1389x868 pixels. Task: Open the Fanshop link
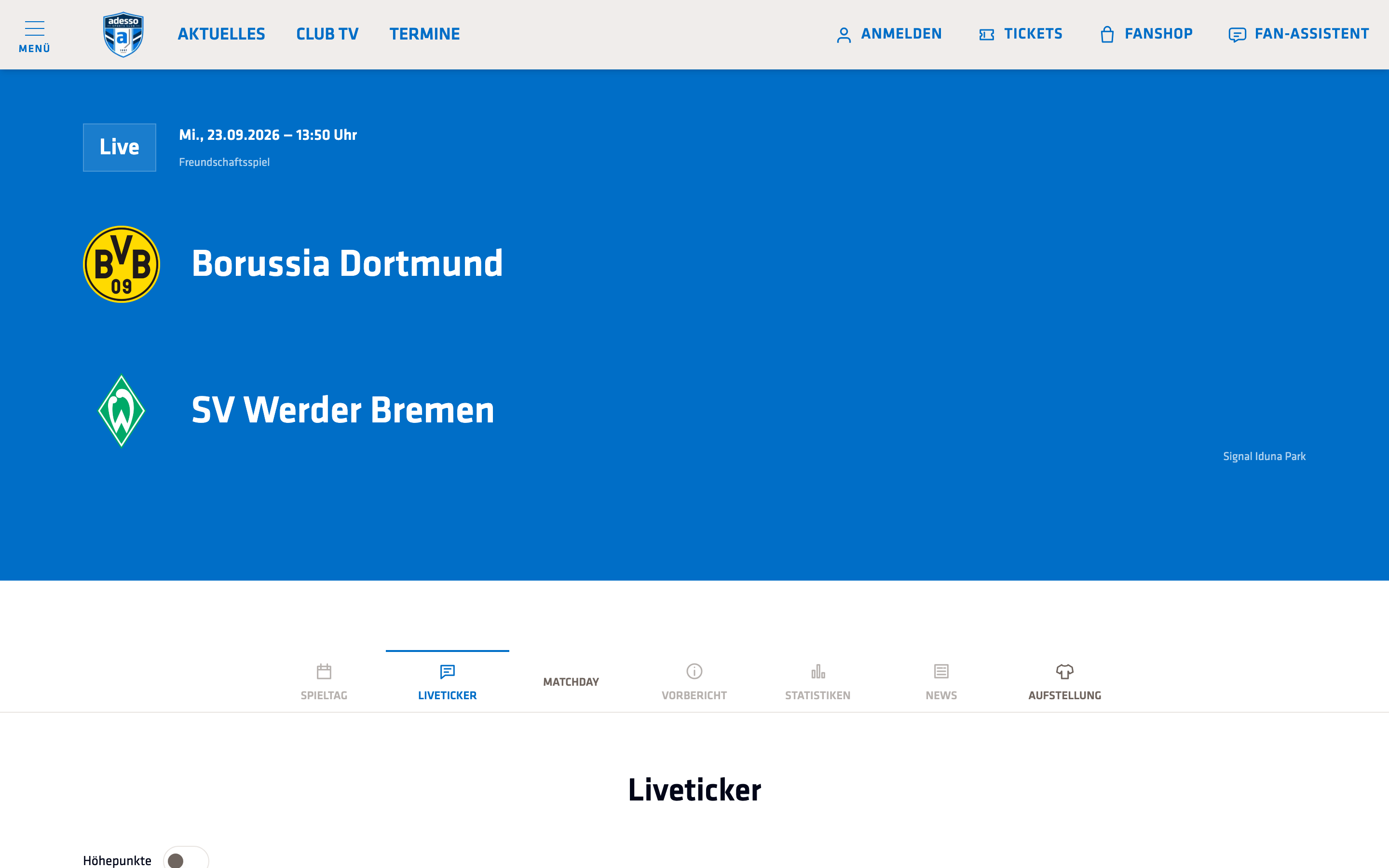tap(1146, 34)
